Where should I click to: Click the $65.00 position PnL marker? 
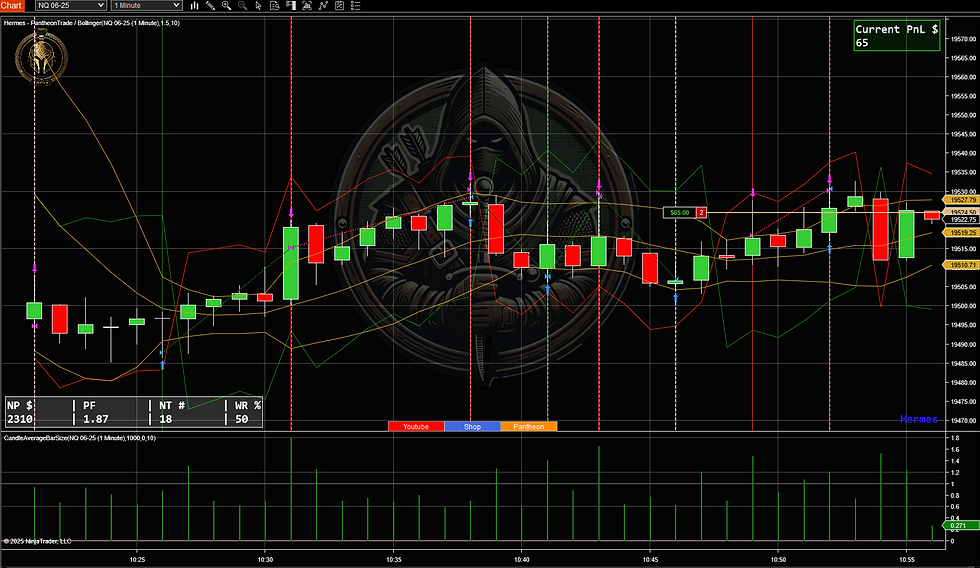point(680,212)
